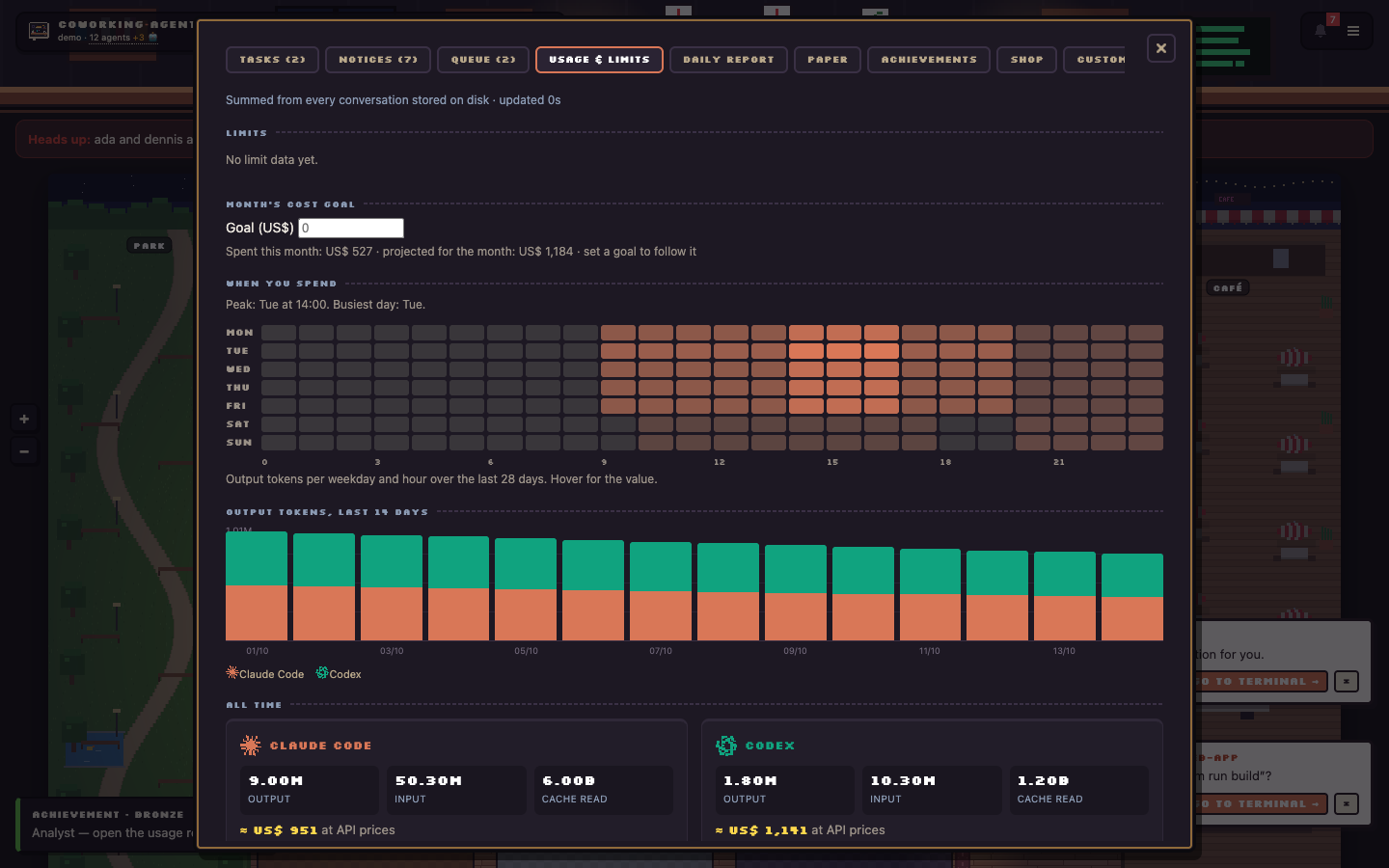The image size is (1389, 868).
Task: Click the Claude Code 9.00M output stat
Action: [309, 789]
